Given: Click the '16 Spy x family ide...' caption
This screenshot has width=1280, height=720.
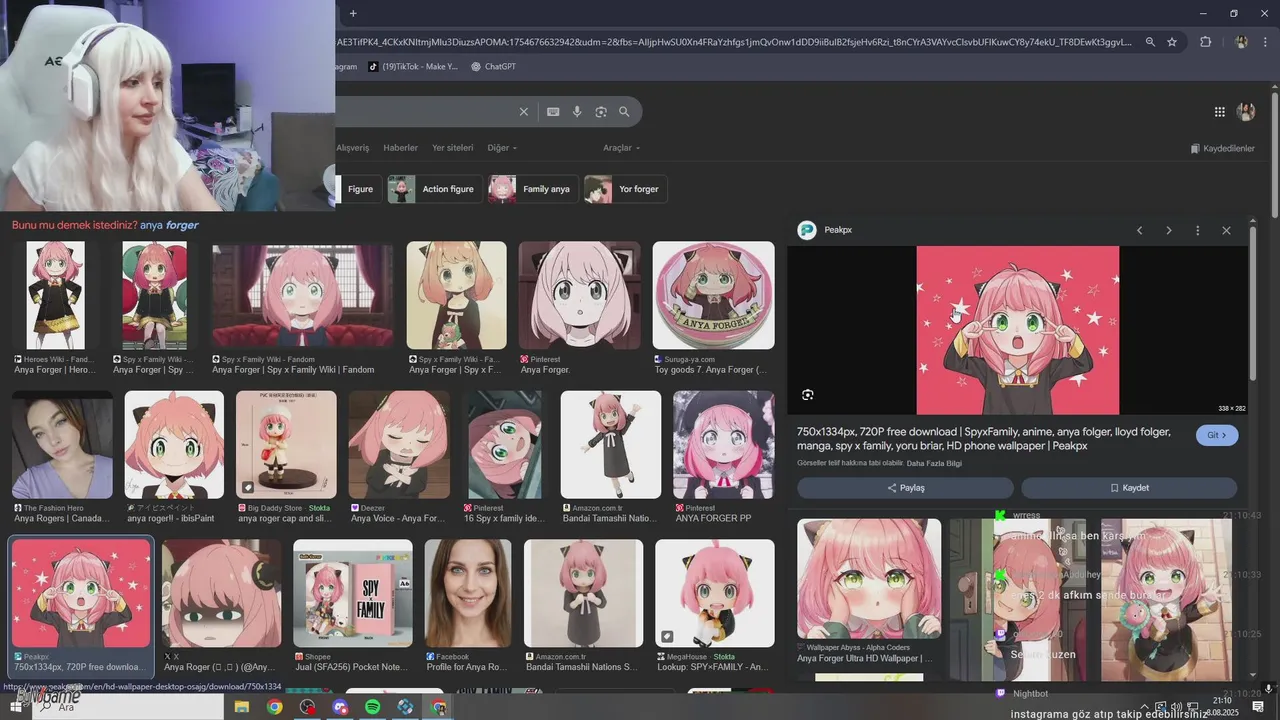Looking at the screenshot, I should (x=504, y=519).
